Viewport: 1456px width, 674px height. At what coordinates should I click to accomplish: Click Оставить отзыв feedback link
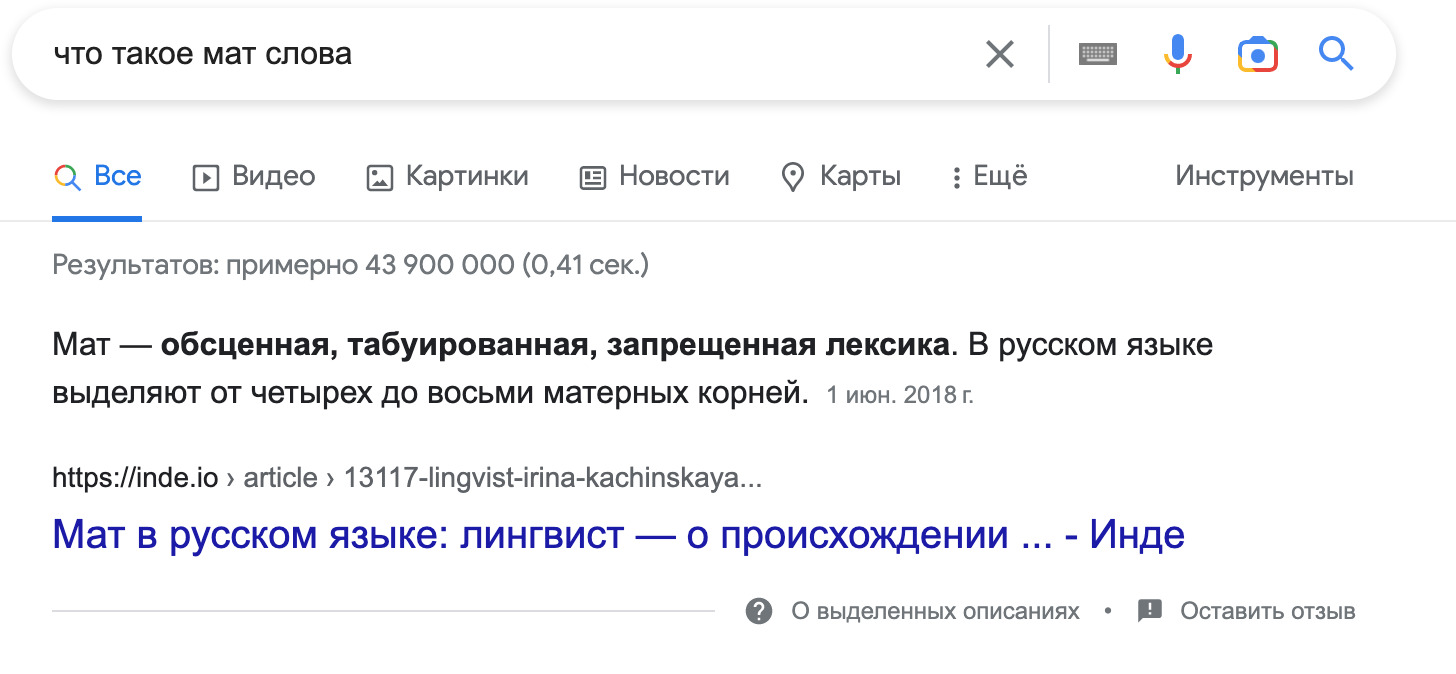pyautogui.click(x=1267, y=611)
